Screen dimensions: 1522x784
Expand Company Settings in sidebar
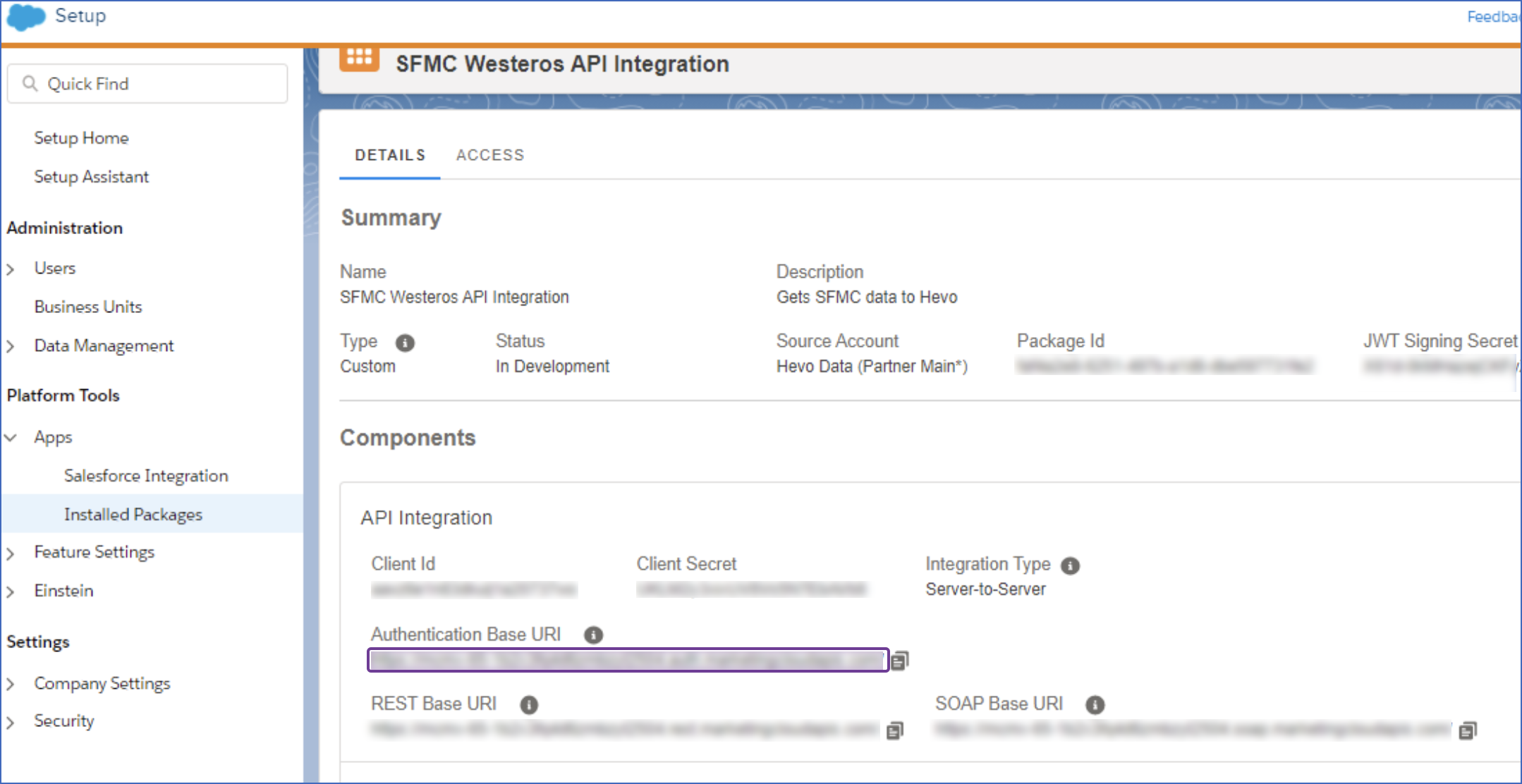(x=11, y=684)
